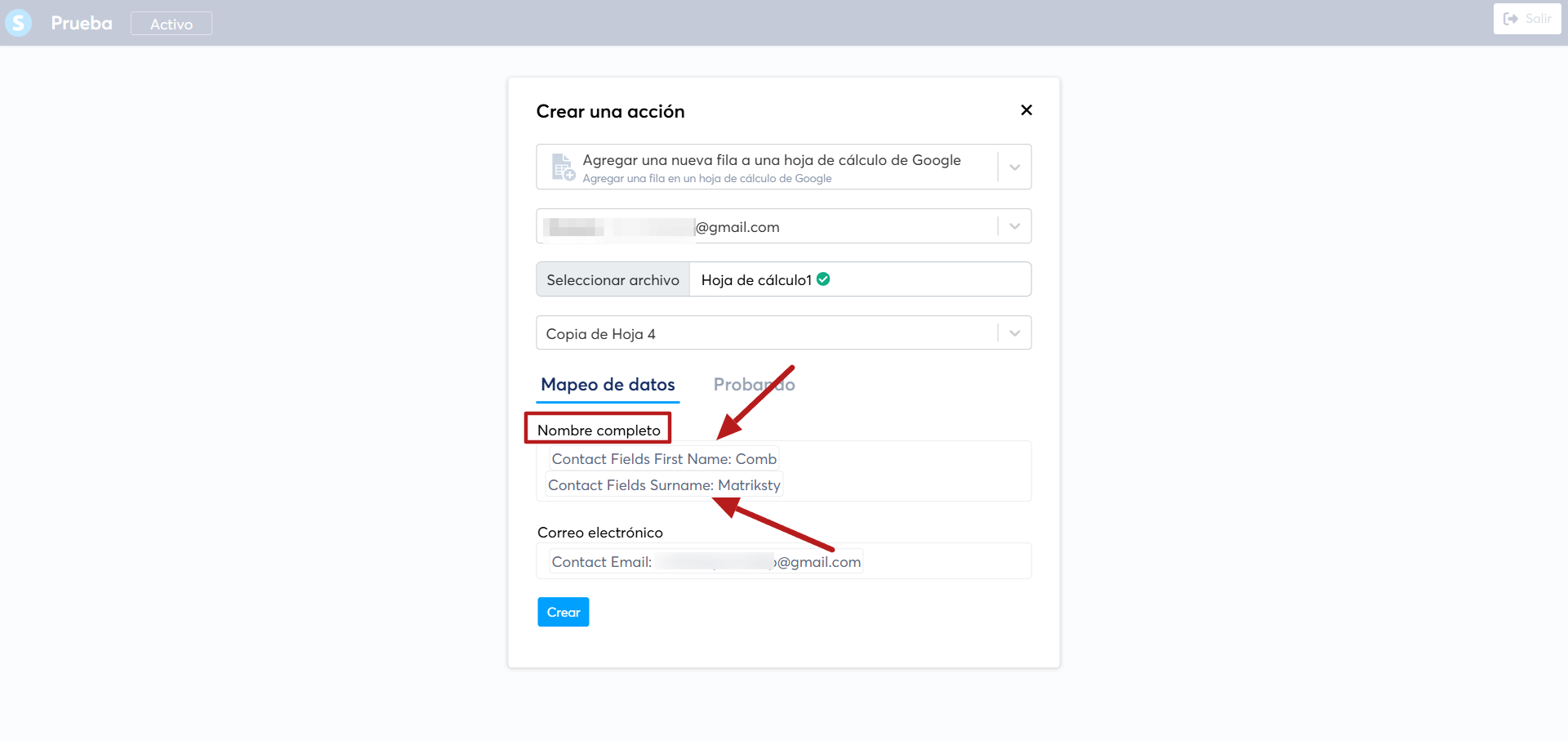Click the Prueba workflow title
Viewport: 1568px width, 745px height.
pos(82,23)
